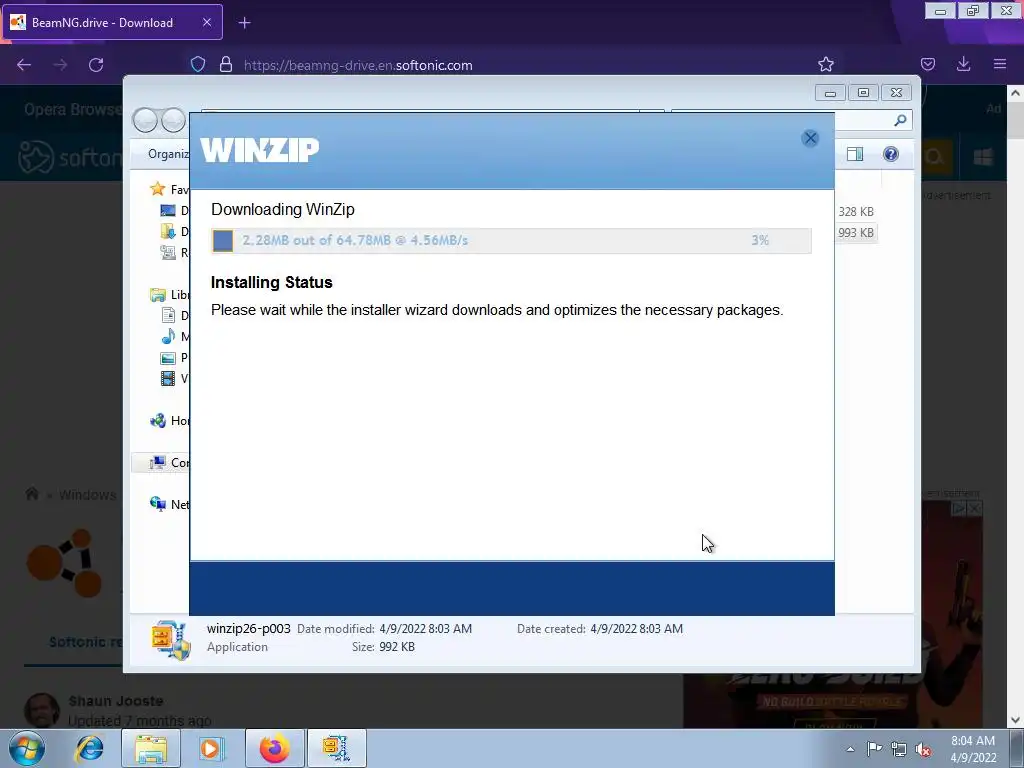This screenshot has width=1024, height=768.
Task: Click the WinZip logo in installer header
Action: coord(260,150)
